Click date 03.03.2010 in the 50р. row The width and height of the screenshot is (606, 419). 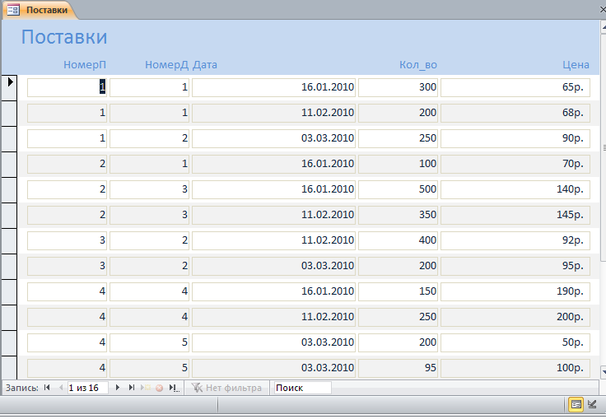274,342
